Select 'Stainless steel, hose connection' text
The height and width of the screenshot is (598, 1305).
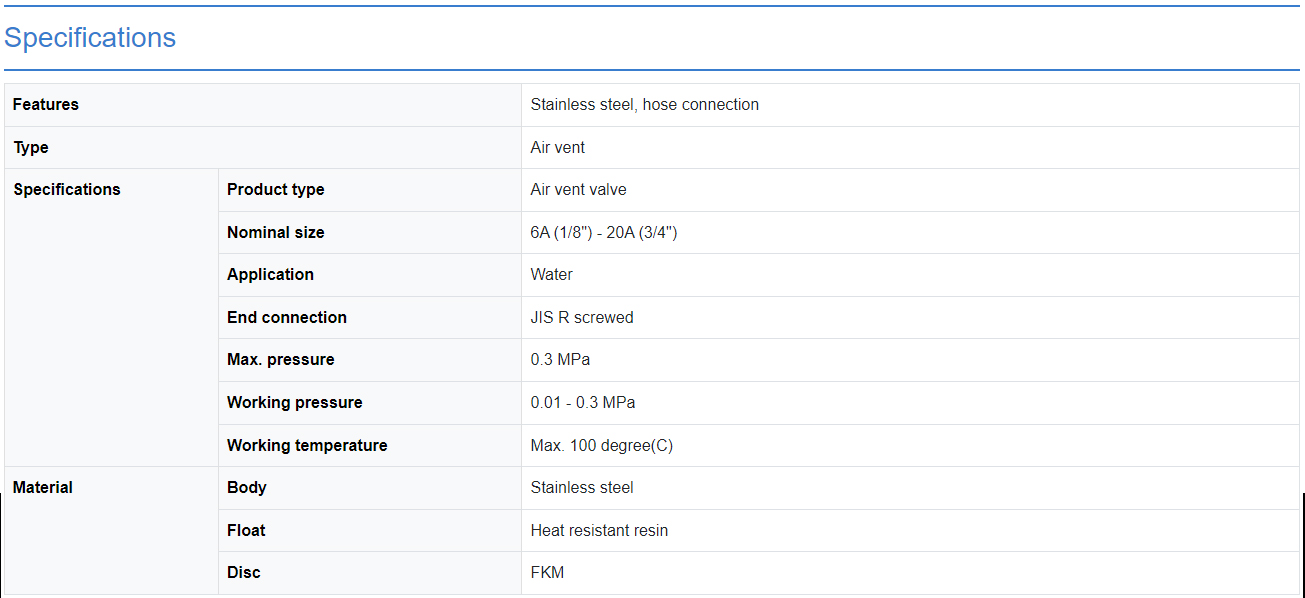(x=644, y=105)
